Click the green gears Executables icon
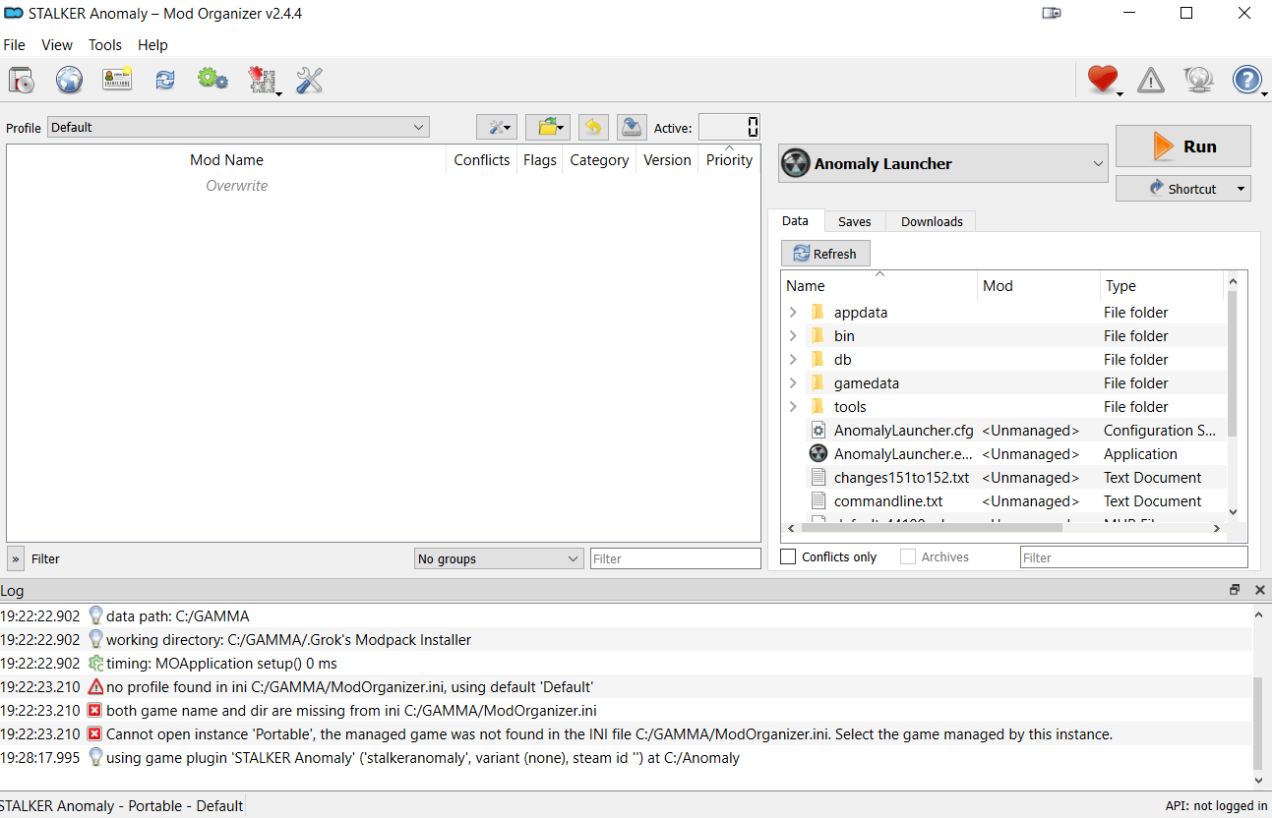Screen dimensions: 1272x818 [212, 80]
